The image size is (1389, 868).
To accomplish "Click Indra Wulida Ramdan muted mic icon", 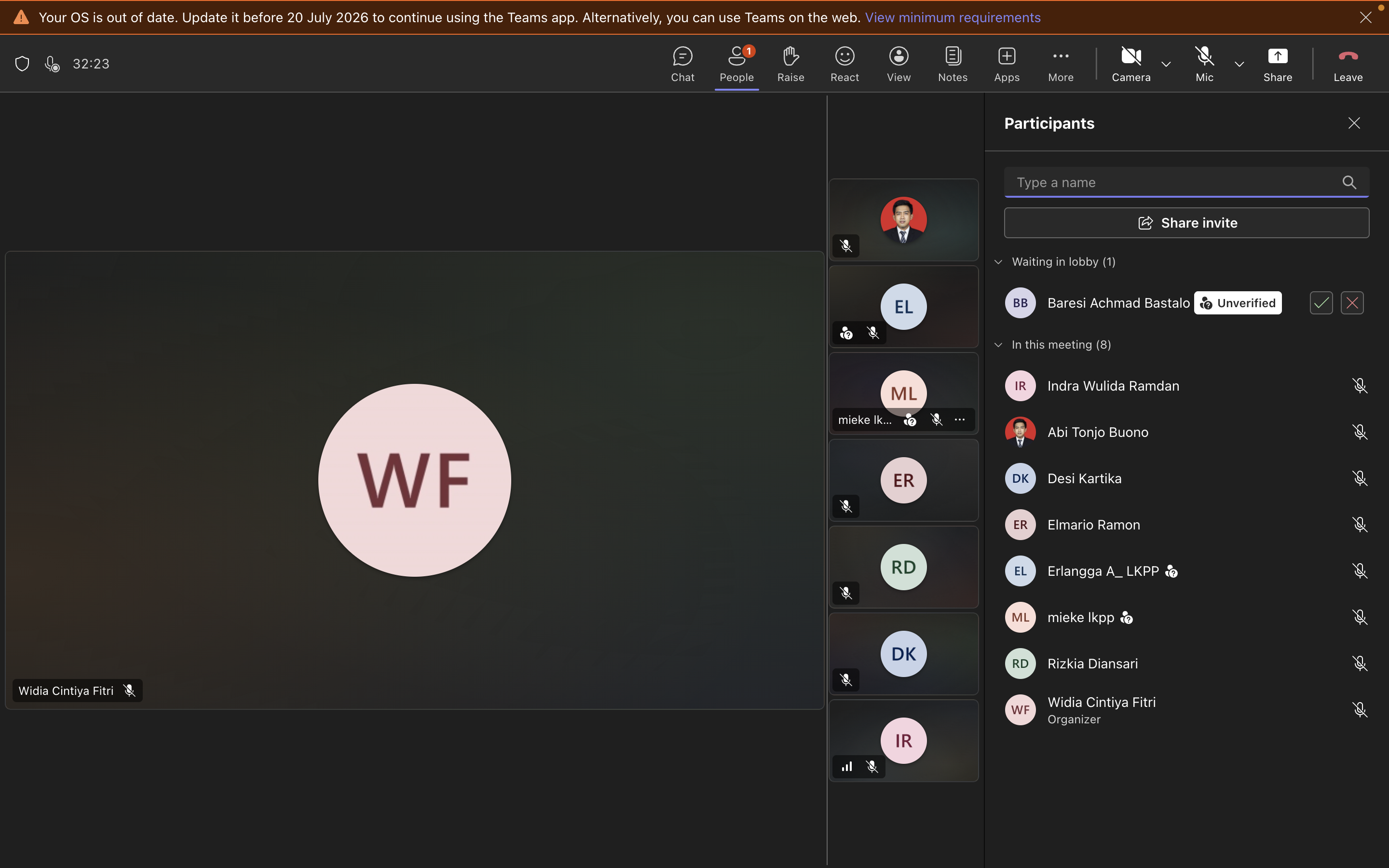I will [x=1359, y=386].
